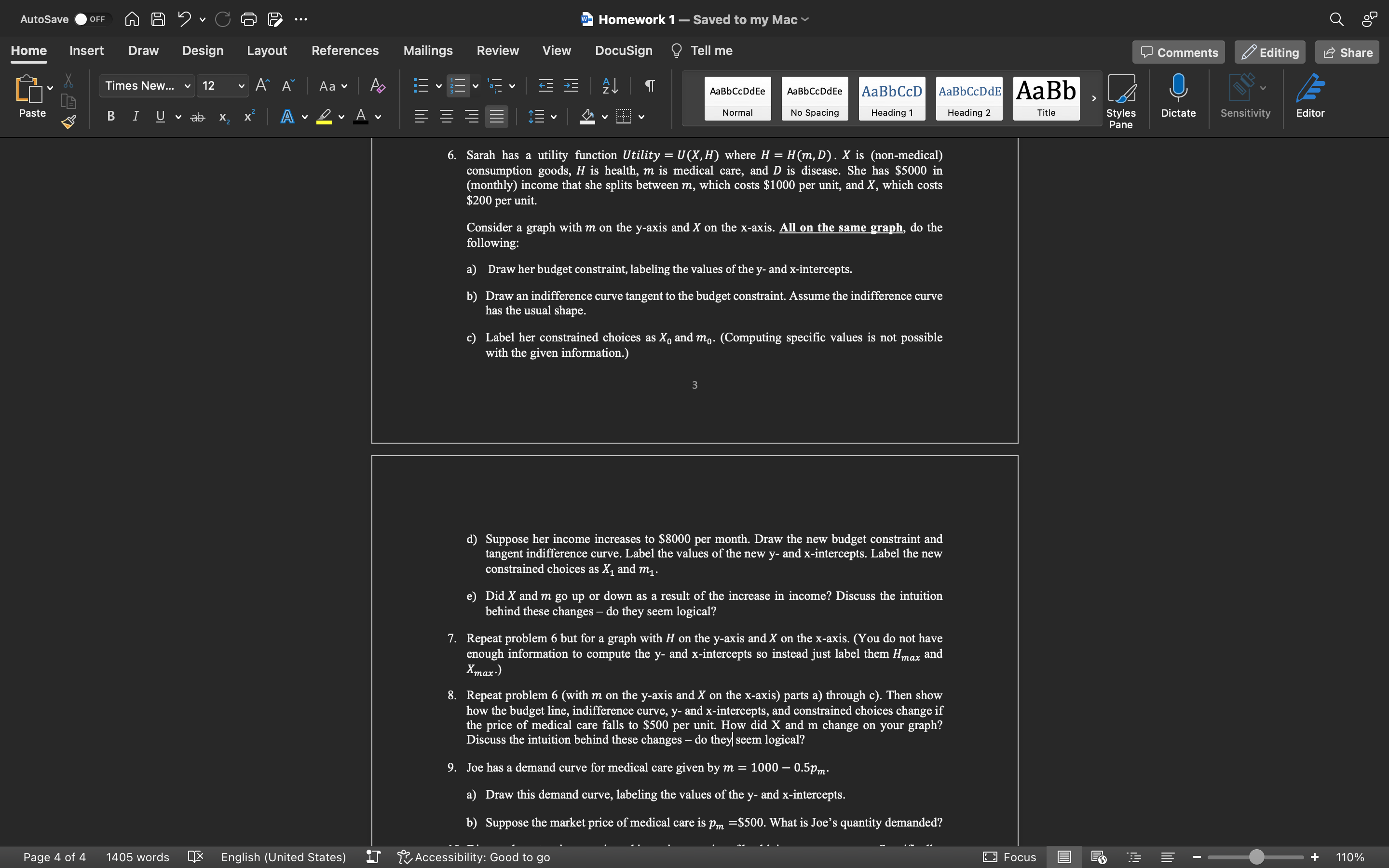Toggle Bold formatting

pyautogui.click(x=111, y=117)
